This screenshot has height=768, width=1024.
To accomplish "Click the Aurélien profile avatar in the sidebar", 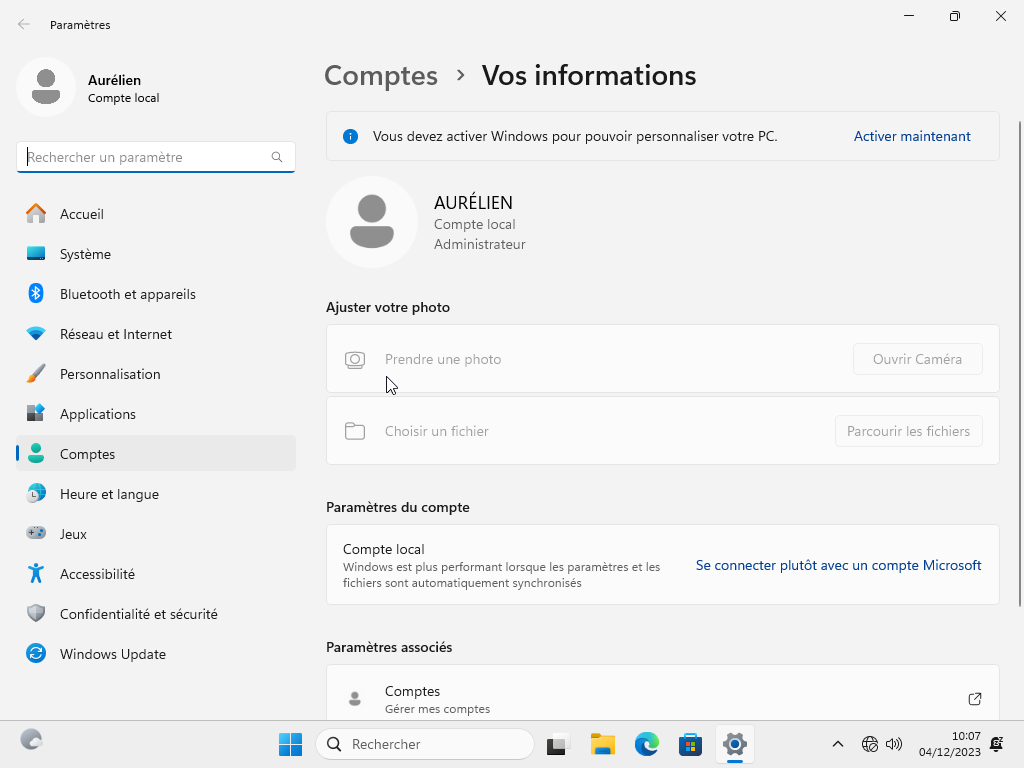I will pos(46,87).
